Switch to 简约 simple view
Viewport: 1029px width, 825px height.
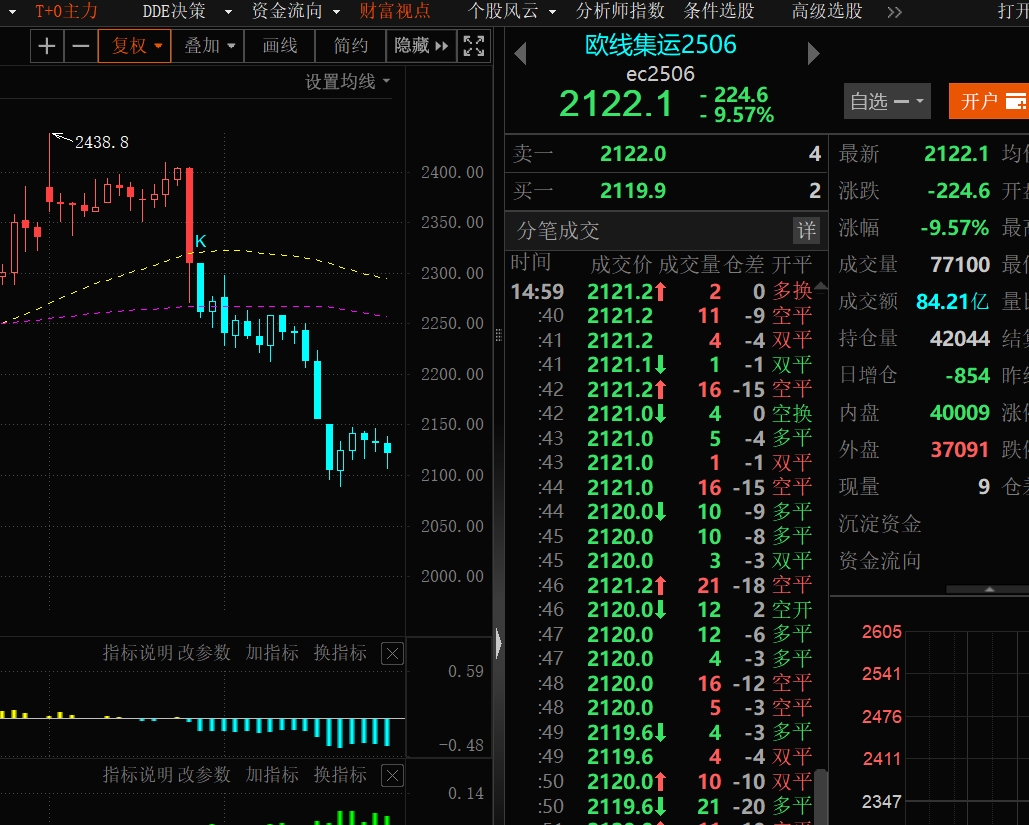350,46
